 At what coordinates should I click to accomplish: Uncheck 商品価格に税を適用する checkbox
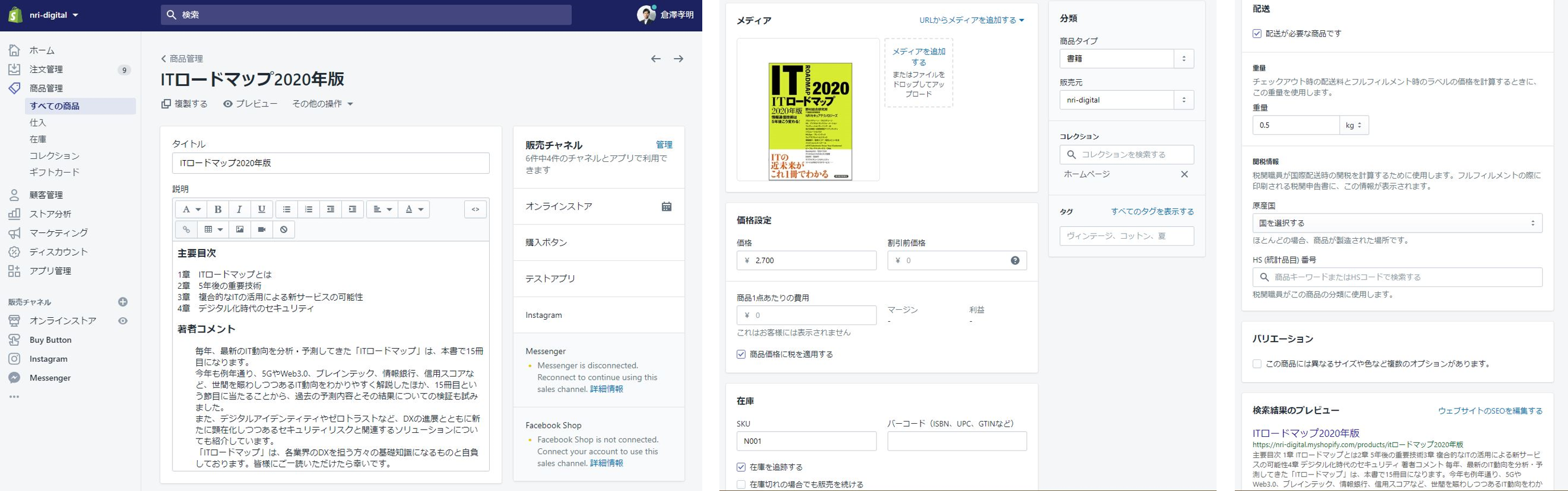click(x=741, y=354)
